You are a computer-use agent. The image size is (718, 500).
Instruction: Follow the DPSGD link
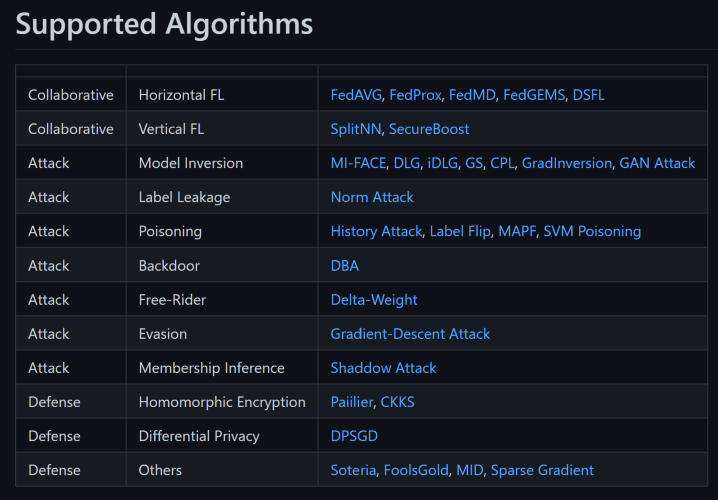point(354,436)
